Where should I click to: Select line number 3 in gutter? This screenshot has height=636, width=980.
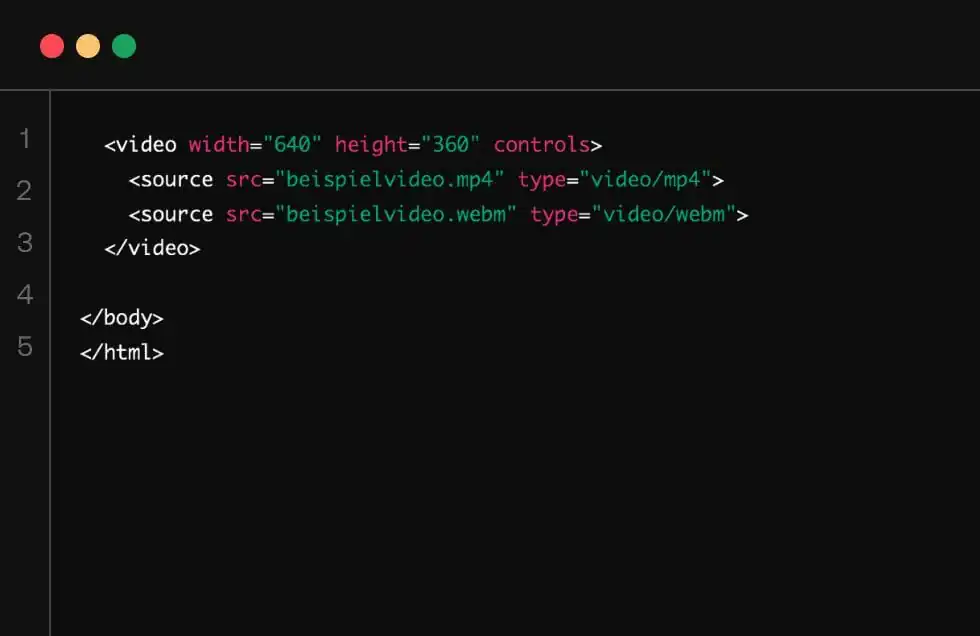pyautogui.click(x=25, y=242)
